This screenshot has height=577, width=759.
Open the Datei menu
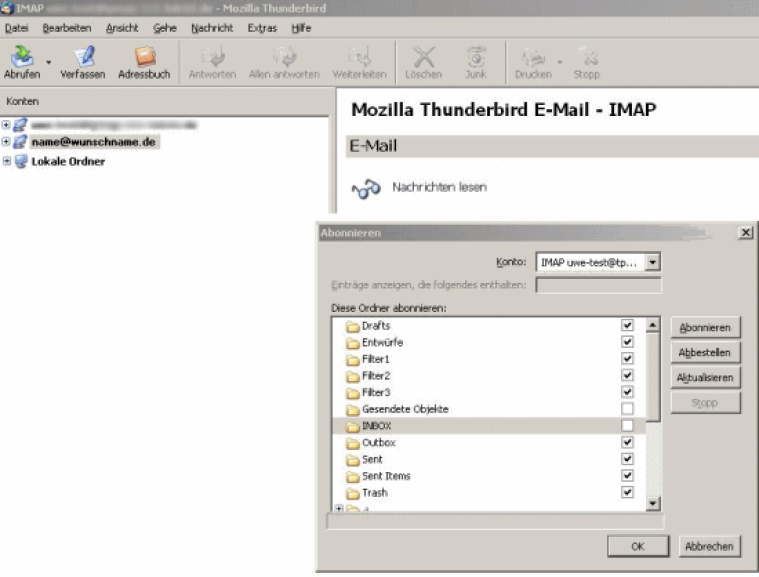[x=16, y=28]
